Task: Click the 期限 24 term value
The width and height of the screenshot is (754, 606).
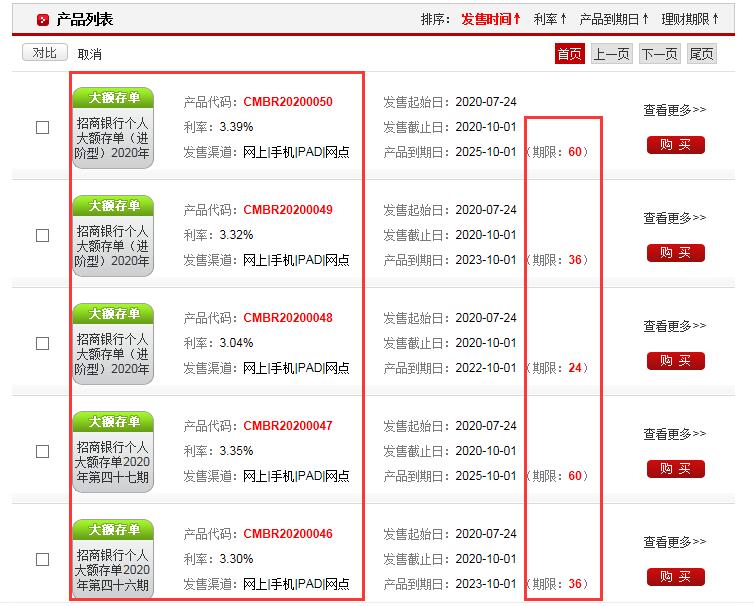Action: point(575,368)
